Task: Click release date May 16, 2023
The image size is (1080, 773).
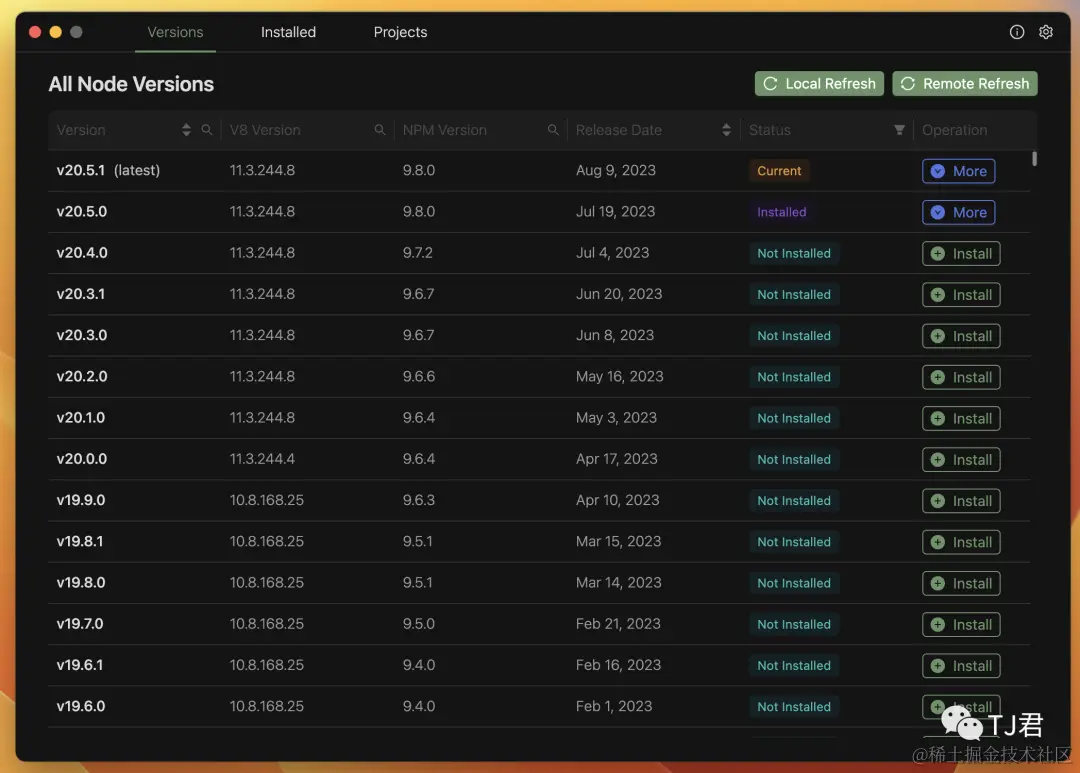Action: pyautogui.click(x=619, y=376)
